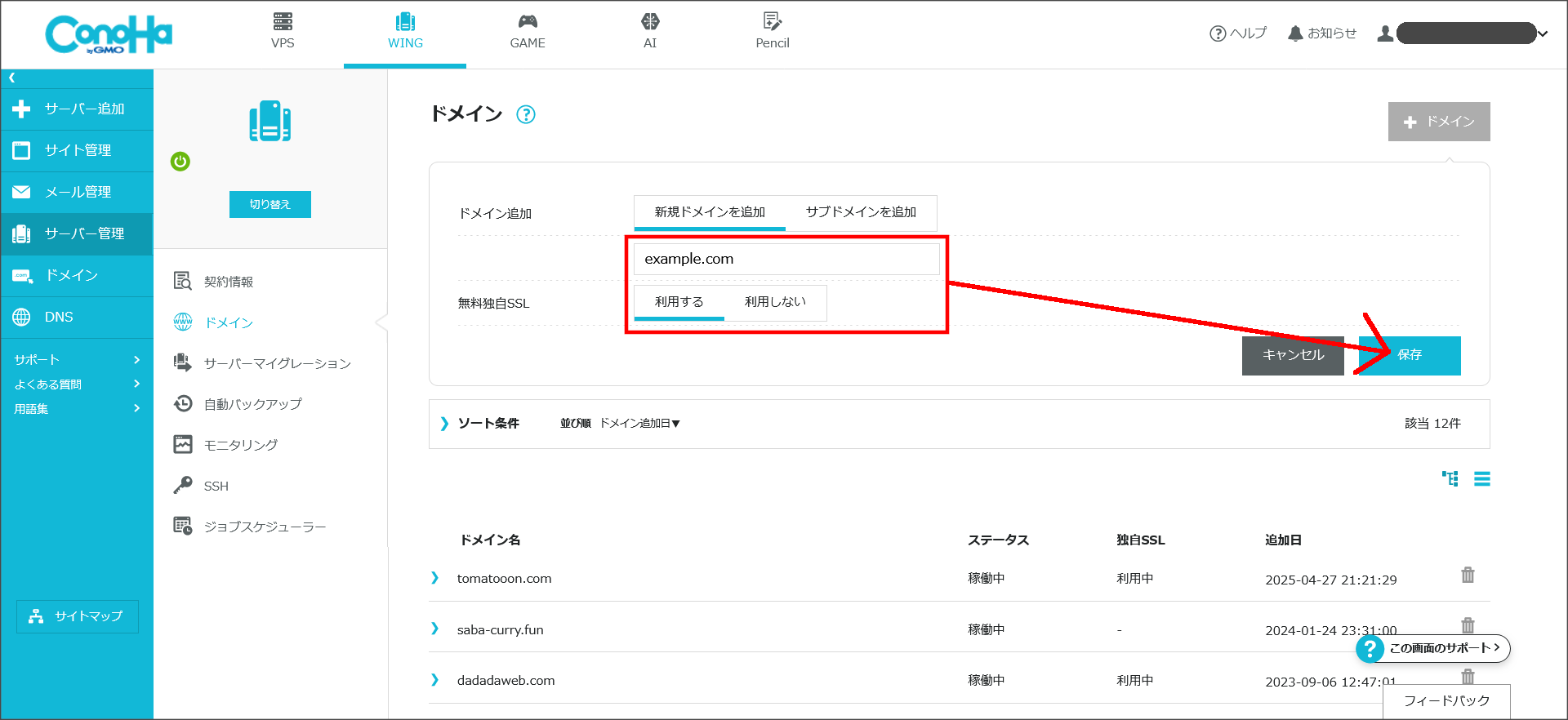Open SSH settings in the server menu
The height and width of the screenshot is (720, 1568).
click(216, 487)
